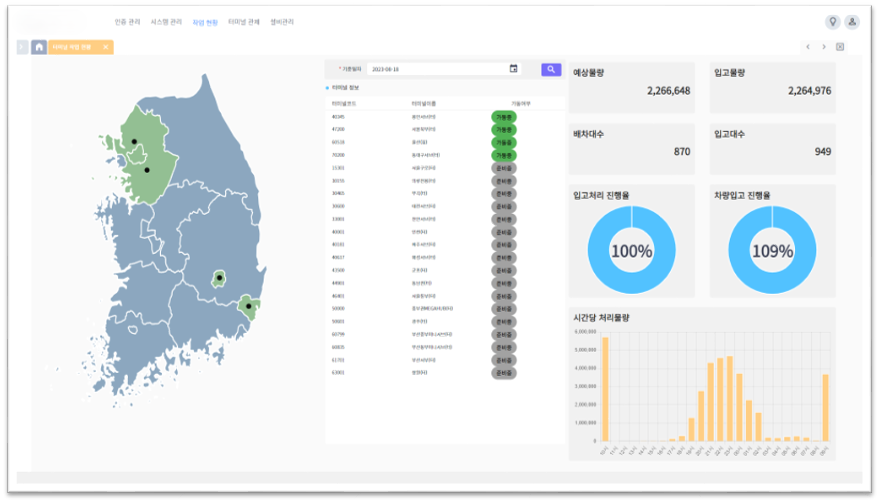Screen dimensions: 880x503
Task: Focus the 기준일자 date input field
Action: click(x=444, y=69)
